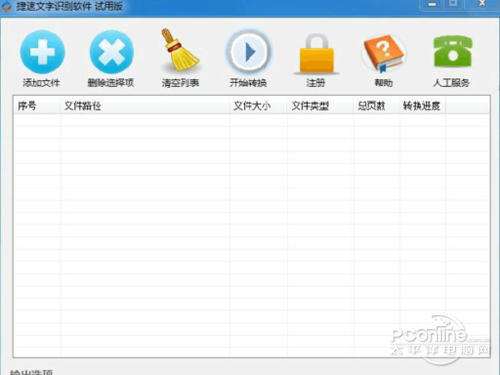Click the app logo in title bar
This screenshot has height=375, width=500.
pos(6,6)
